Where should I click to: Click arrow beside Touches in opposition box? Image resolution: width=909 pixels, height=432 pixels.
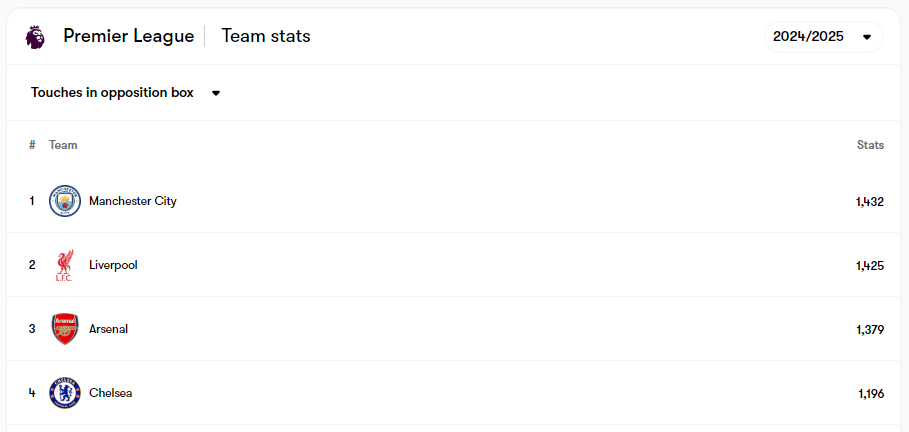point(216,93)
